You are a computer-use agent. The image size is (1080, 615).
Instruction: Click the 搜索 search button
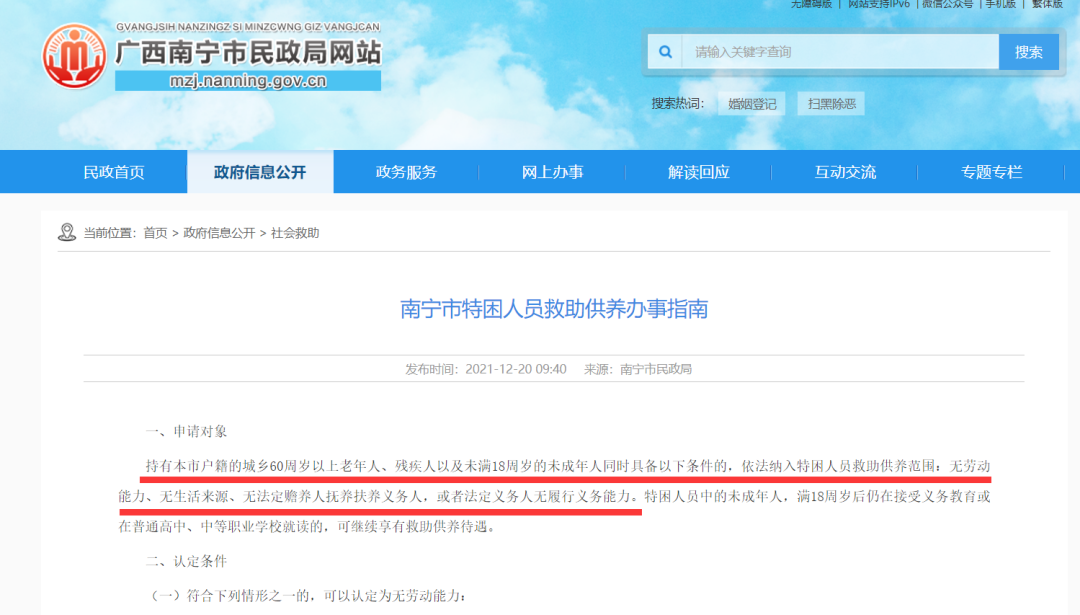[1028, 52]
